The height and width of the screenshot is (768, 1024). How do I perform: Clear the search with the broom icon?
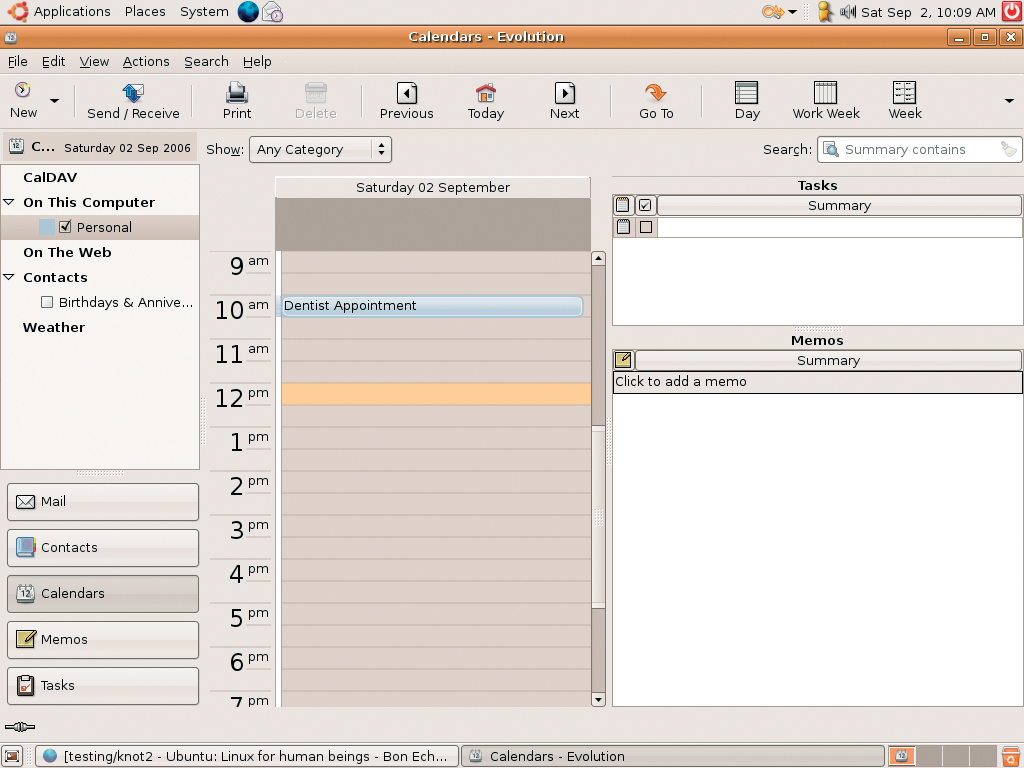pyautogui.click(x=1010, y=150)
